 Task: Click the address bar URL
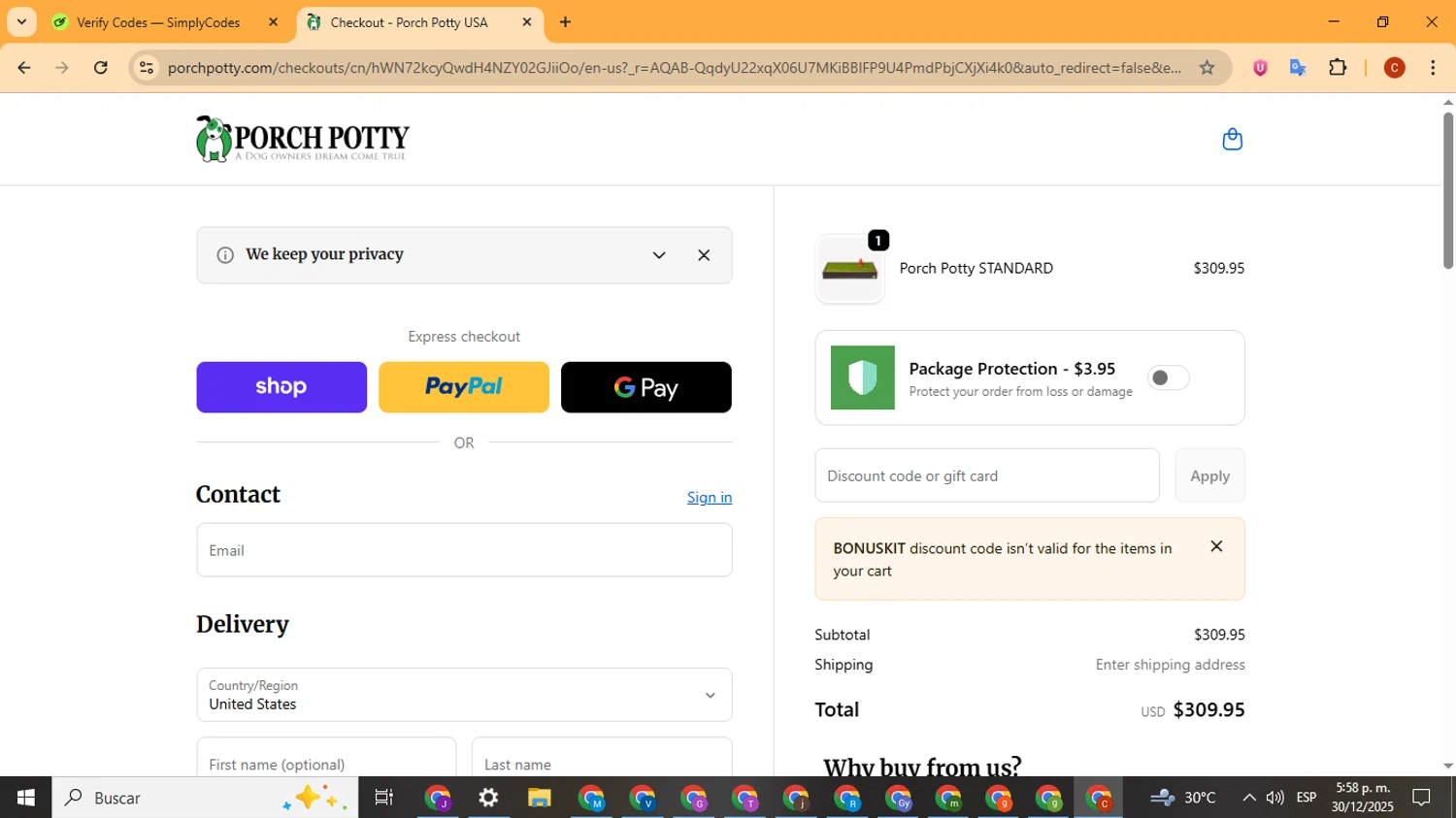coord(675,68)
